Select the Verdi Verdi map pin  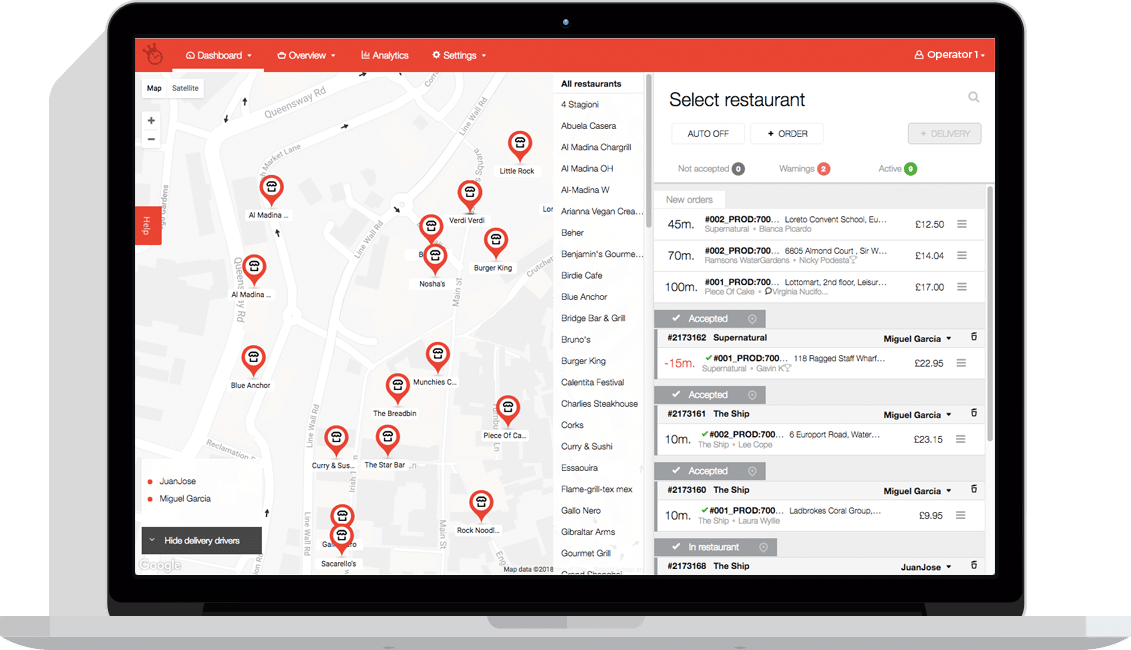tap(470, 196)
